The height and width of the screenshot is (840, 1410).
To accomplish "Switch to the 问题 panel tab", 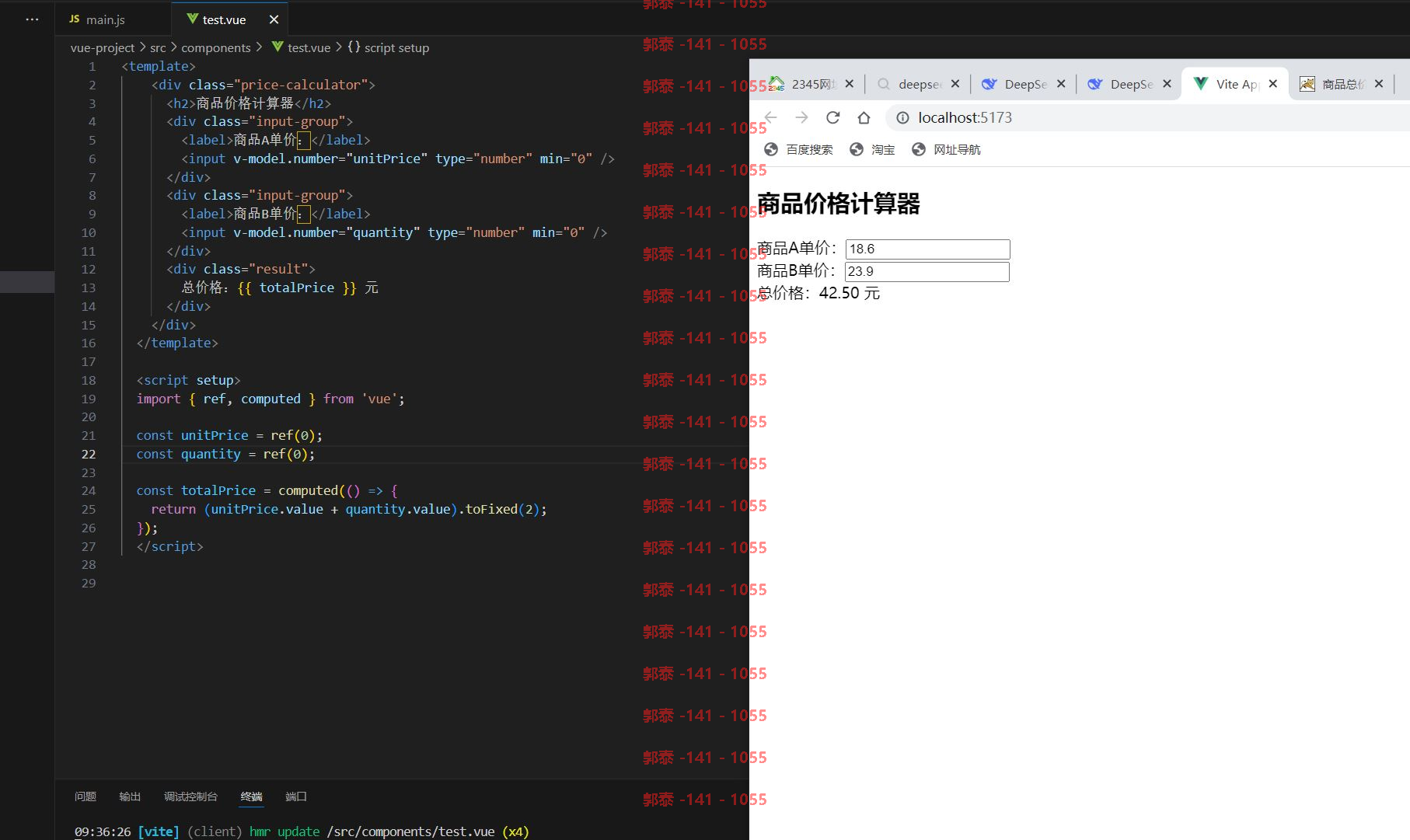I will (86, 796).
